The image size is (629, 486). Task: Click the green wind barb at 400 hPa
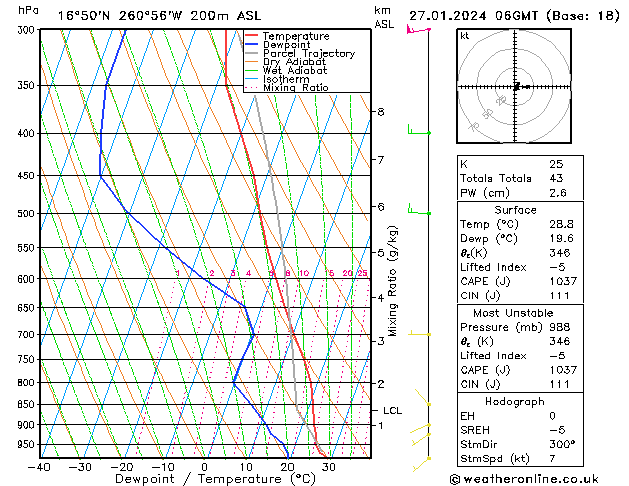click(x=419, y=130)
